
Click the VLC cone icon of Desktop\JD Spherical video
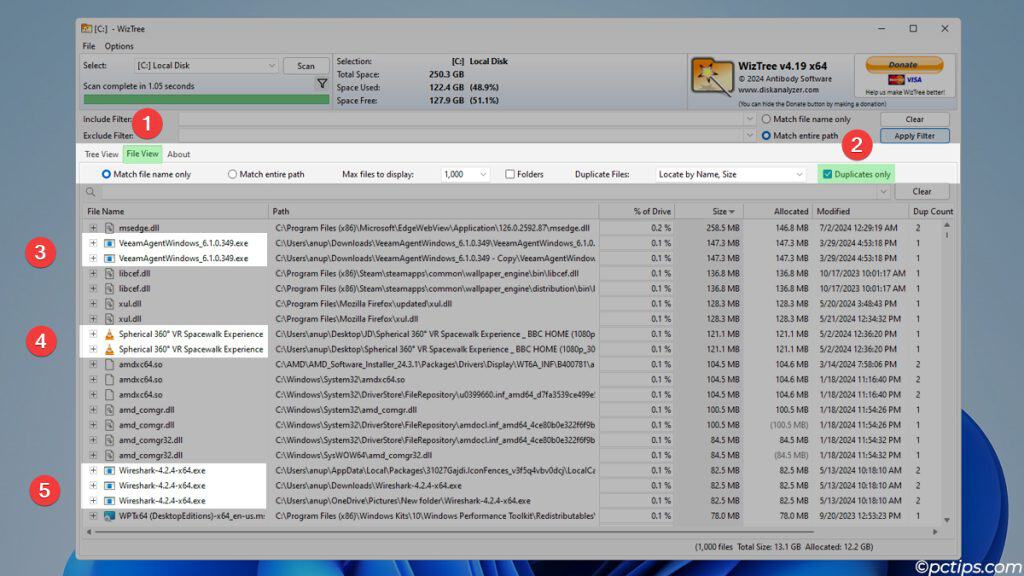tap(110, 334)
